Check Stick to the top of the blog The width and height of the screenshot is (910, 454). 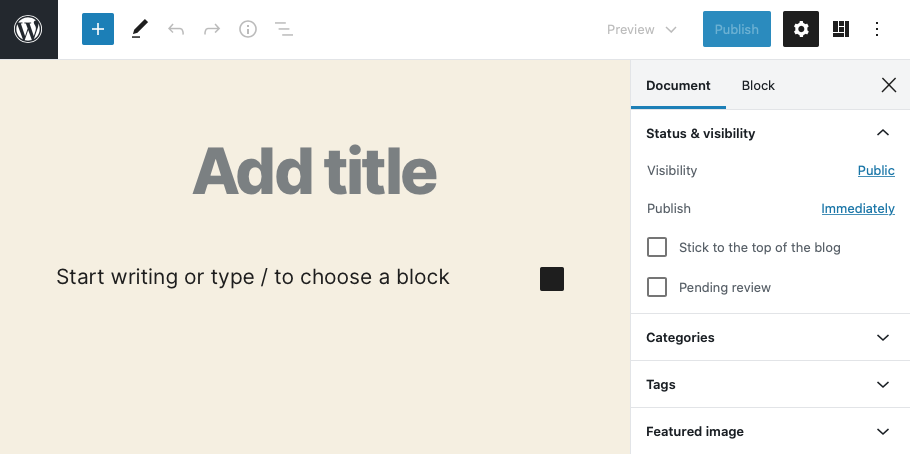pos(657,247)
